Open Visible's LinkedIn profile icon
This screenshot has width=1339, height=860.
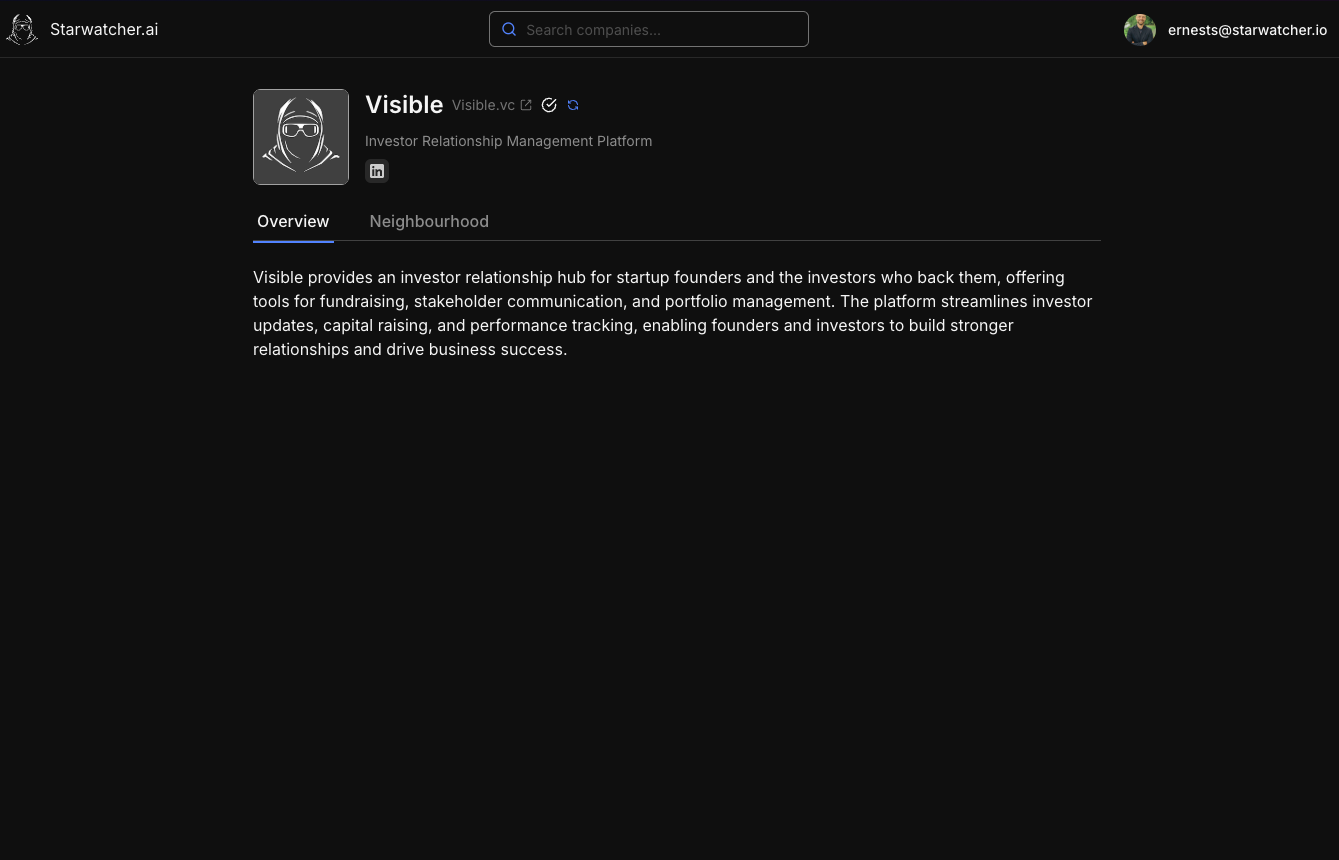point(377,171)
